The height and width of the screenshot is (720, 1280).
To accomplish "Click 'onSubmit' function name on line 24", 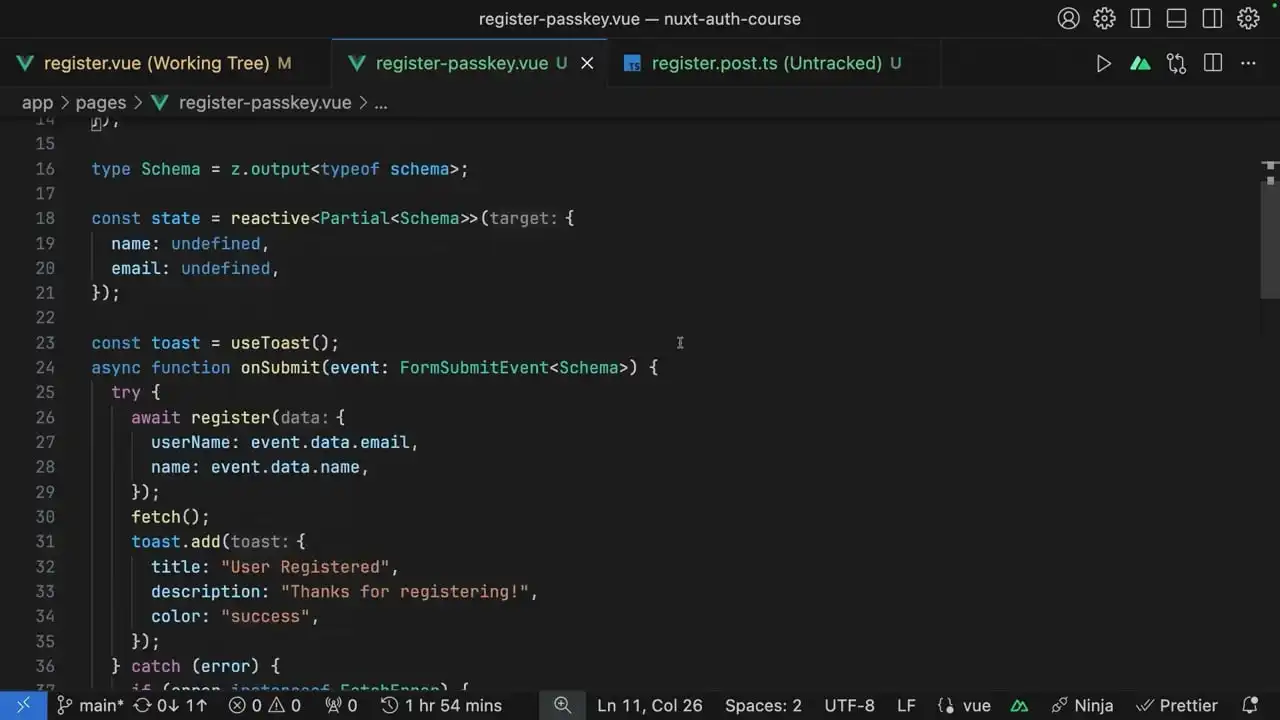I will click(x=280, y=367).
